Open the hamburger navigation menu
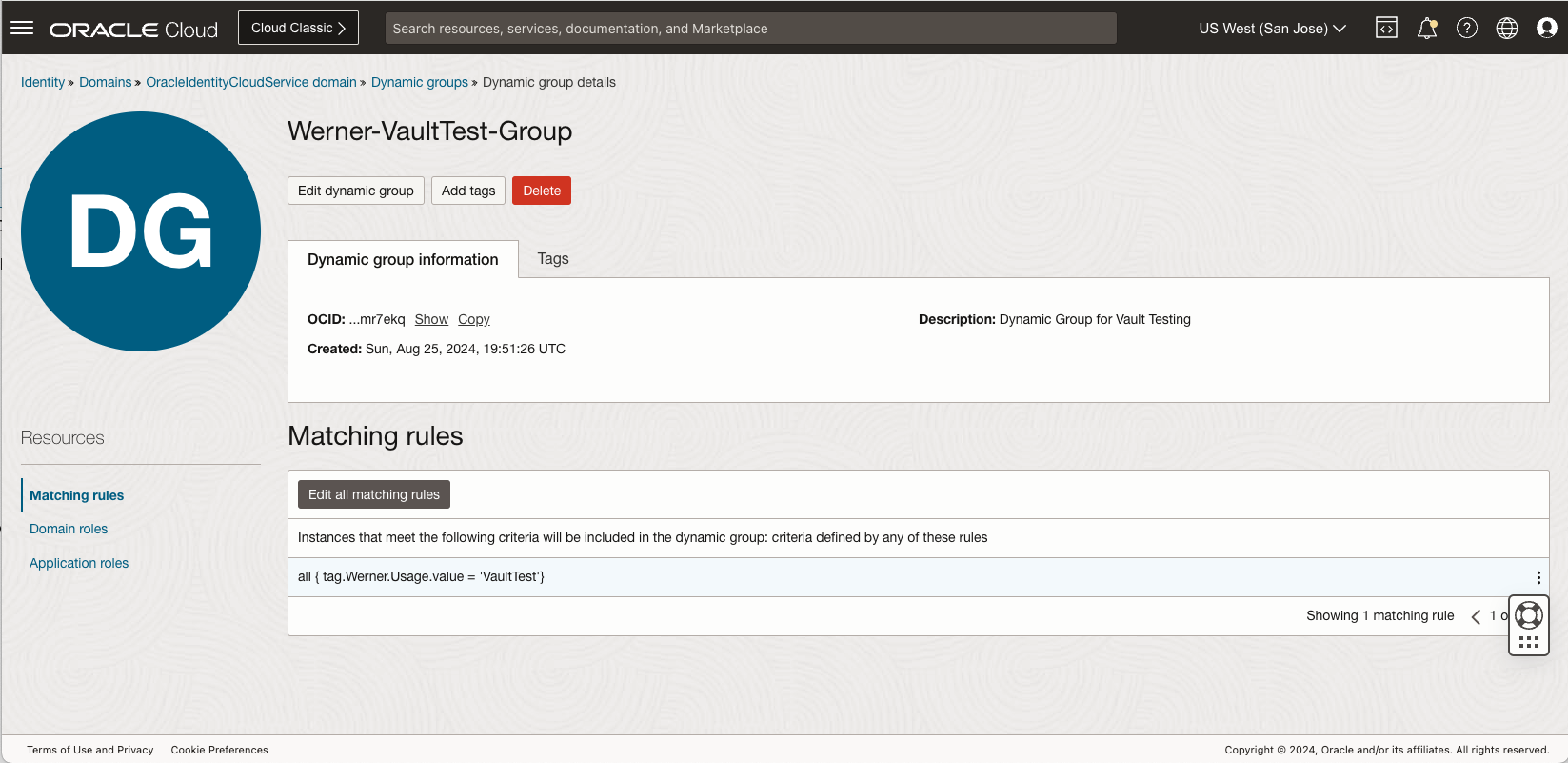Screen dimensions: 1568x763 tap(22, 28)
